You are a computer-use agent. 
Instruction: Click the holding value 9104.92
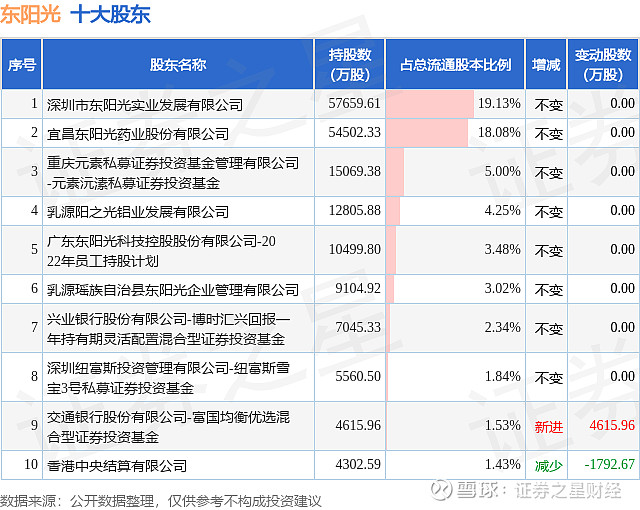coord(358,288)
